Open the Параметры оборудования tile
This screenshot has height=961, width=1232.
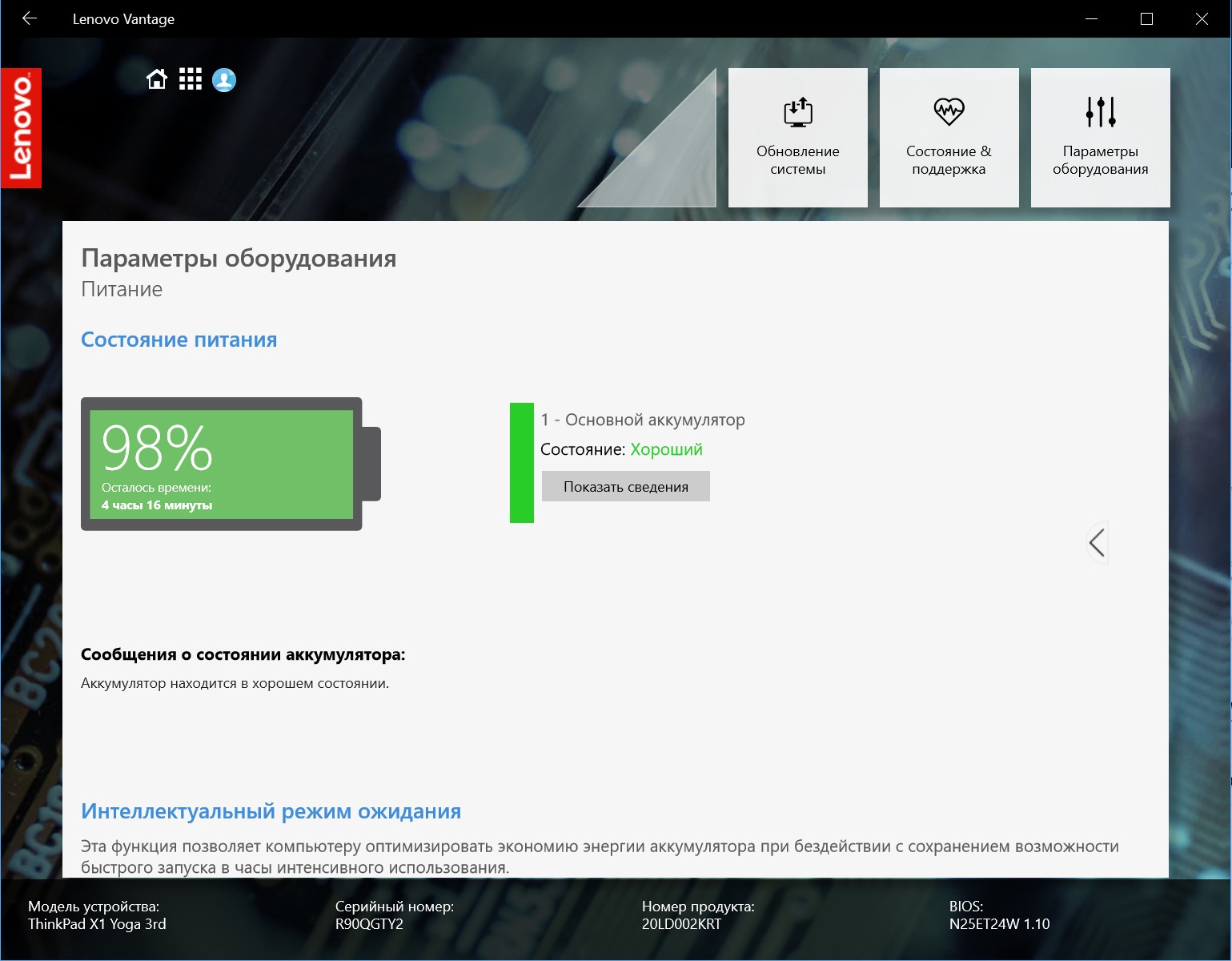(1101, 138)
